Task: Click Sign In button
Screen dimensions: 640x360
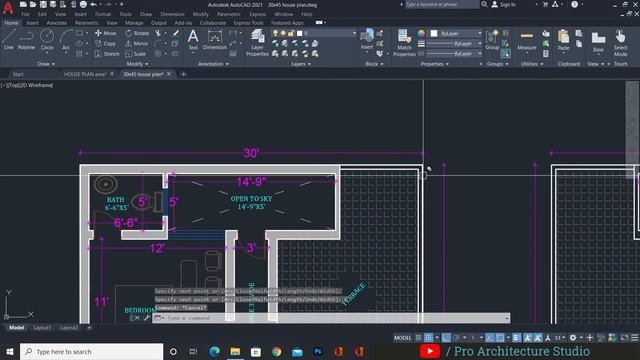Action: pyautogui.click(x=503, y=4)
